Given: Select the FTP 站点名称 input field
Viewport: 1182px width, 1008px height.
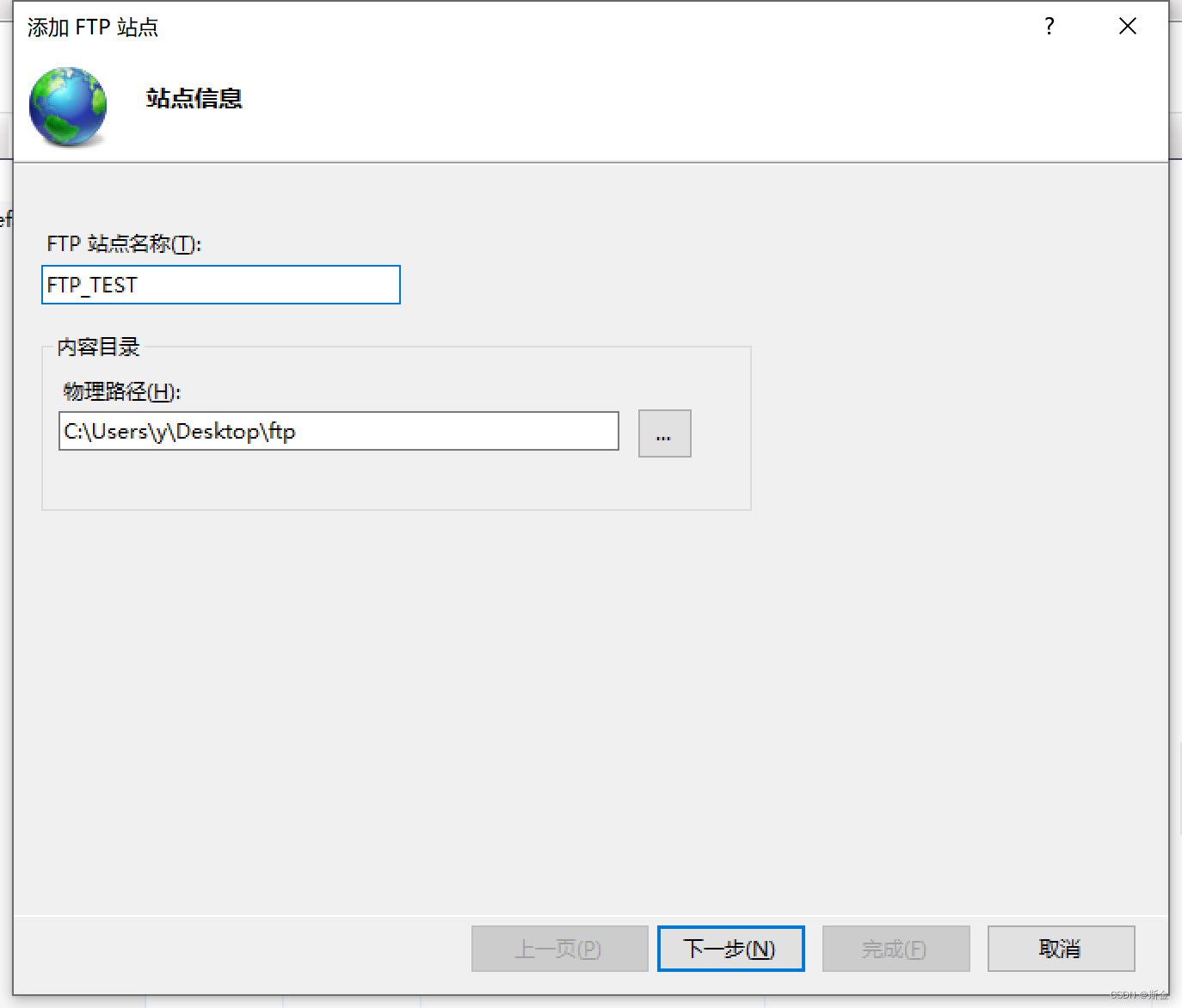Looking at the screenshot, I should click(220, 285).
